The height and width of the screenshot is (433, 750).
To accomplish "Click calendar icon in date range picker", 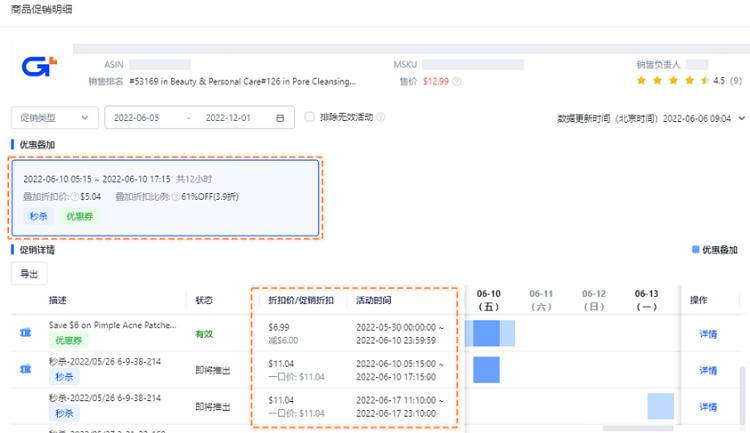I will click(279, 118).
